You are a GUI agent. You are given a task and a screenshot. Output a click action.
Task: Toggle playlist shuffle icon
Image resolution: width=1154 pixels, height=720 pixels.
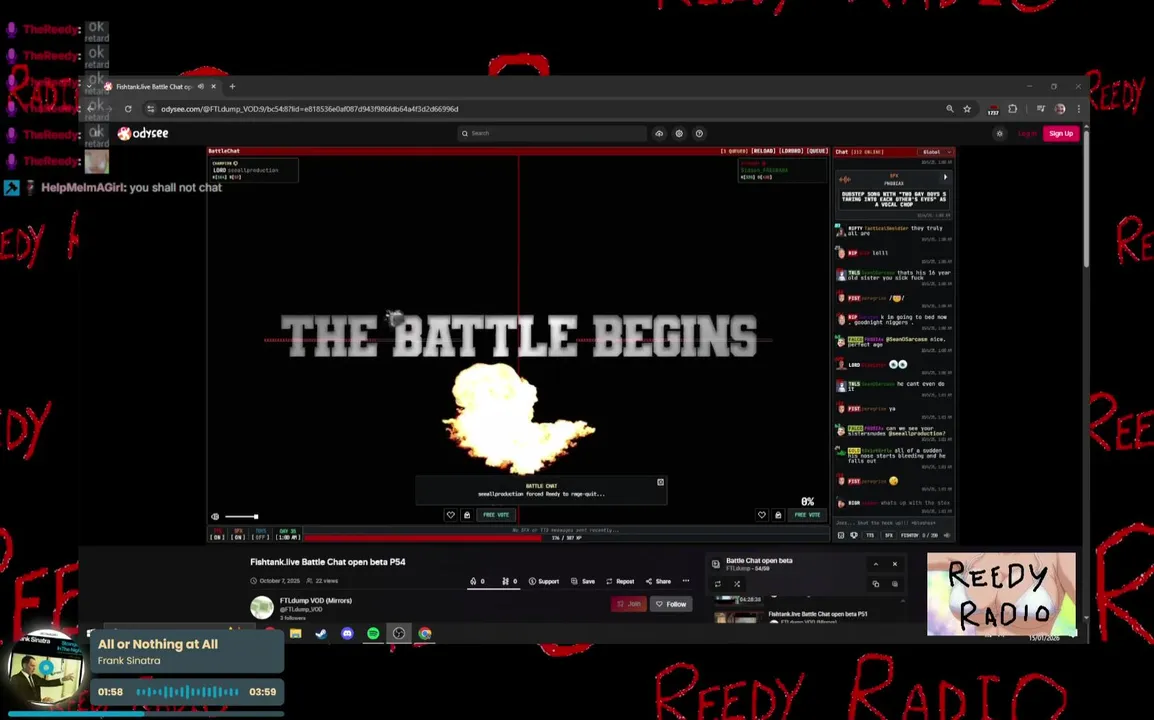[x=737, y=584]
